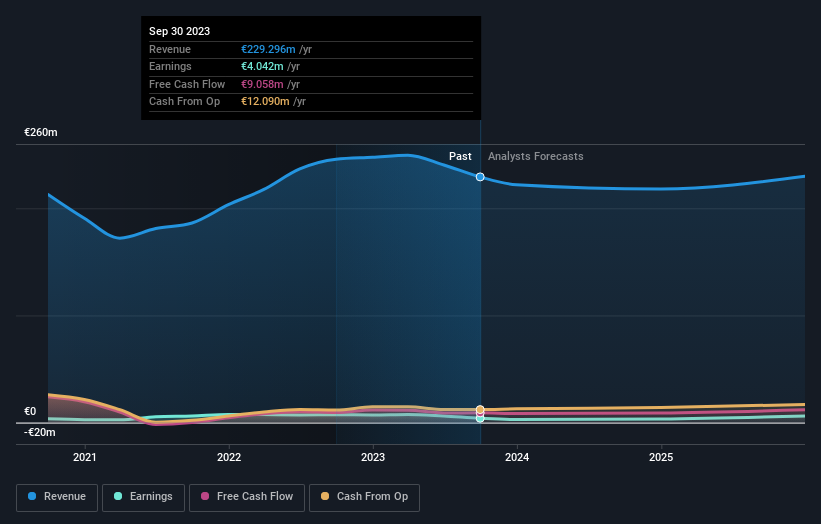
Task: Click the €260m y-axis label
Action: pos(41,132)
